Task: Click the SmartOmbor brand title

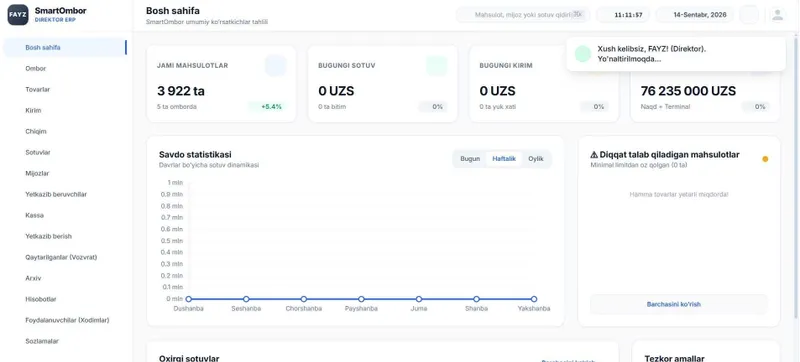Action: 60,11
